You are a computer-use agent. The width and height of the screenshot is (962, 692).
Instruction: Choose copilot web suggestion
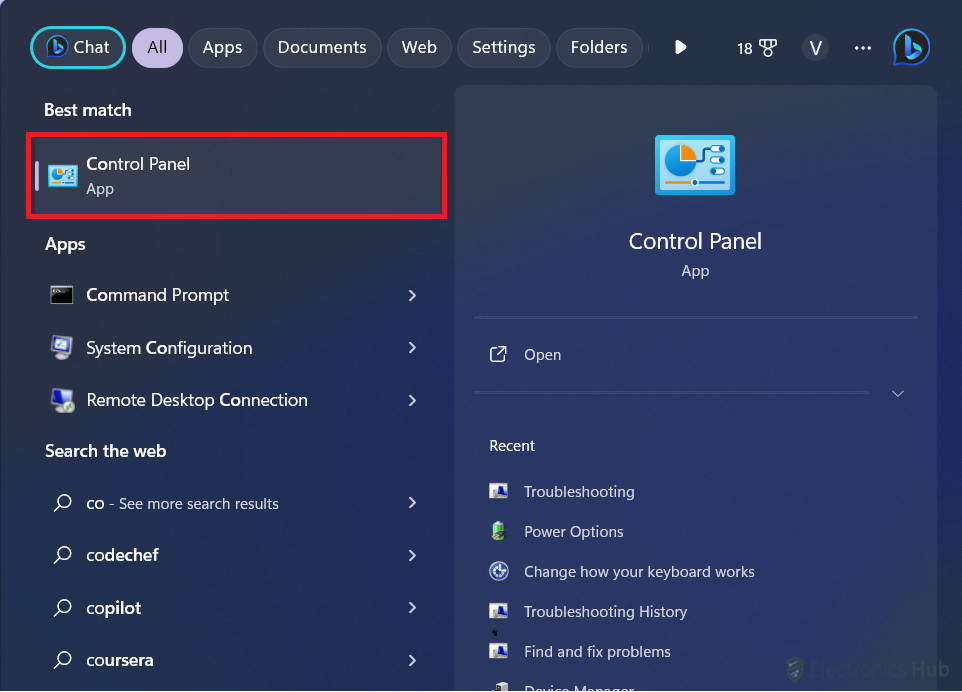click(237, 608)
